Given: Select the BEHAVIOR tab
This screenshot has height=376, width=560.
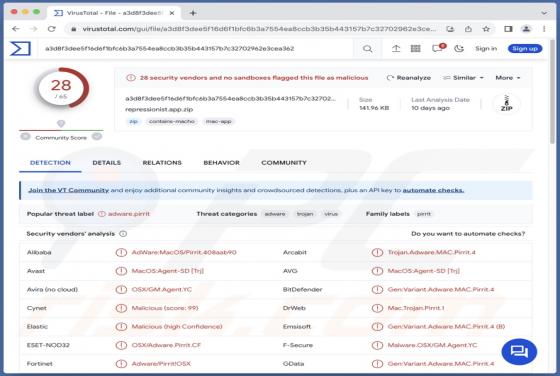Looking at the screenshot, I should click(x=221, y=163).
